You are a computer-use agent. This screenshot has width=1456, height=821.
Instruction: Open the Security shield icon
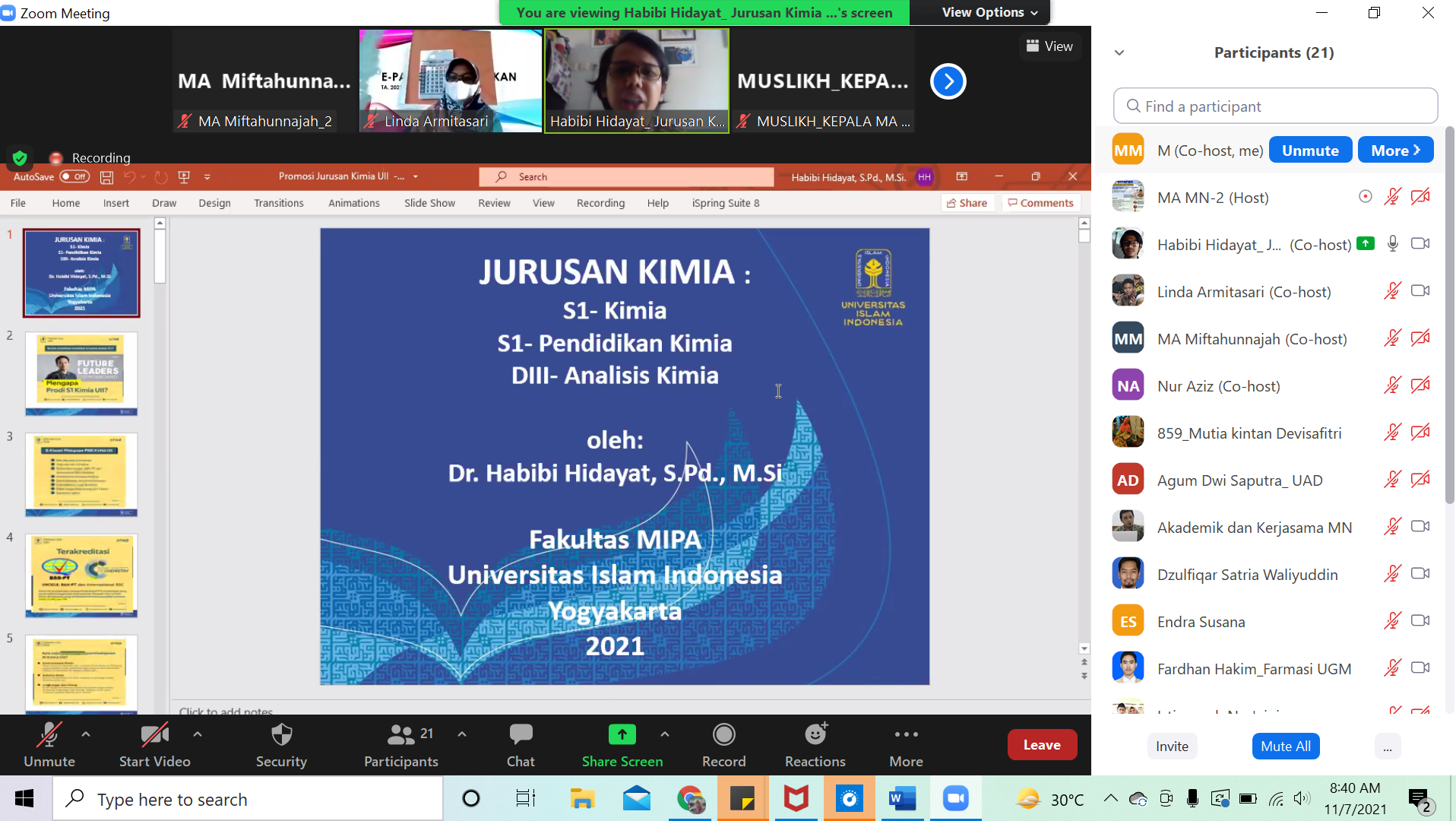click(x=281, y=735)
